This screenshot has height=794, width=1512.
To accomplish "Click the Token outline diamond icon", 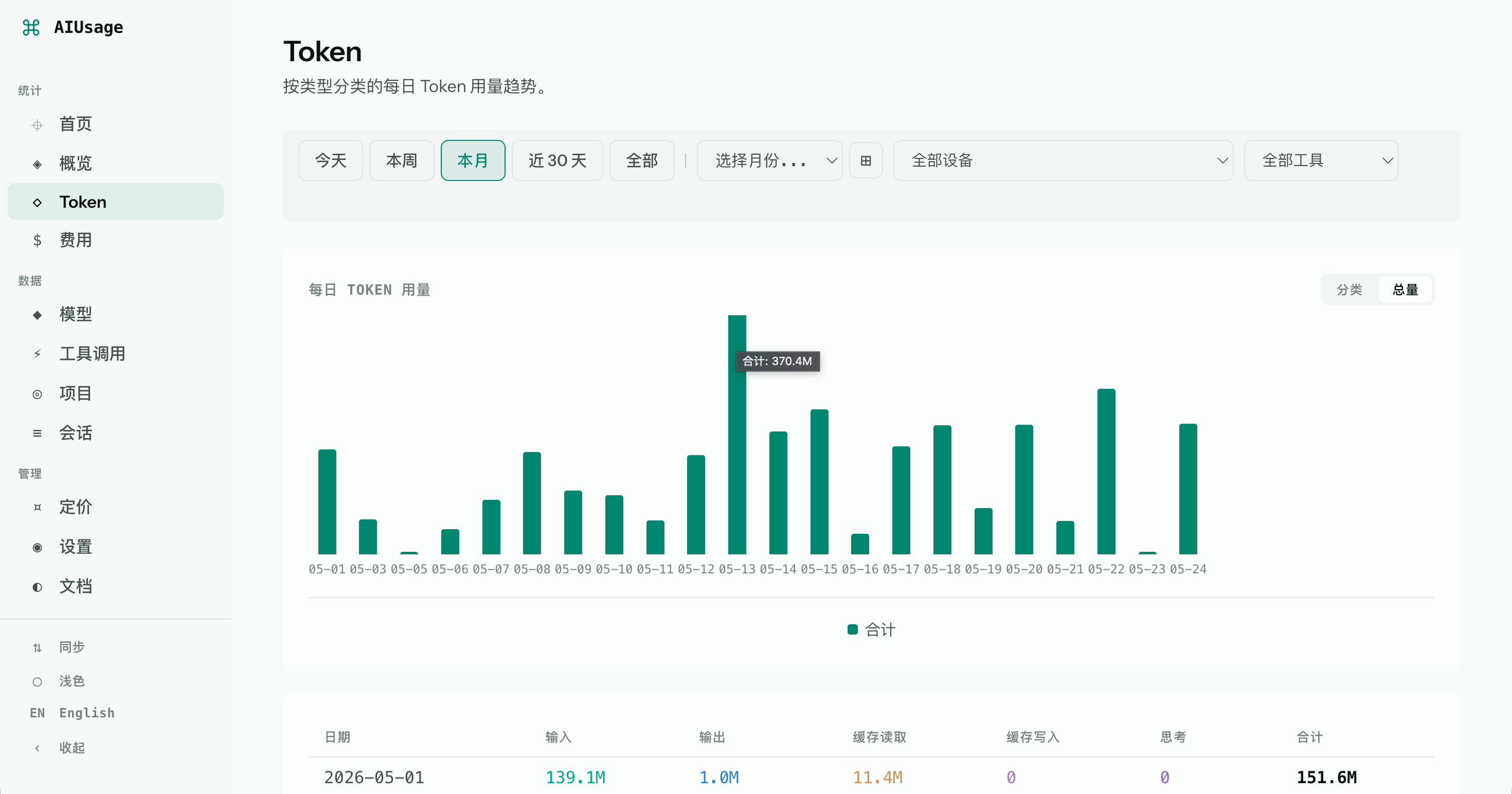I will tap(37, 203).
